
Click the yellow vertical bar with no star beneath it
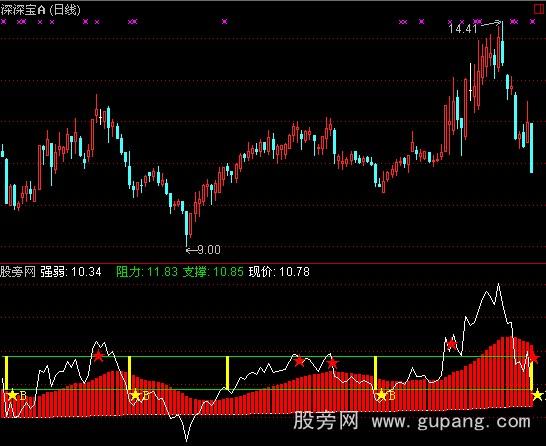coord(227,373)
